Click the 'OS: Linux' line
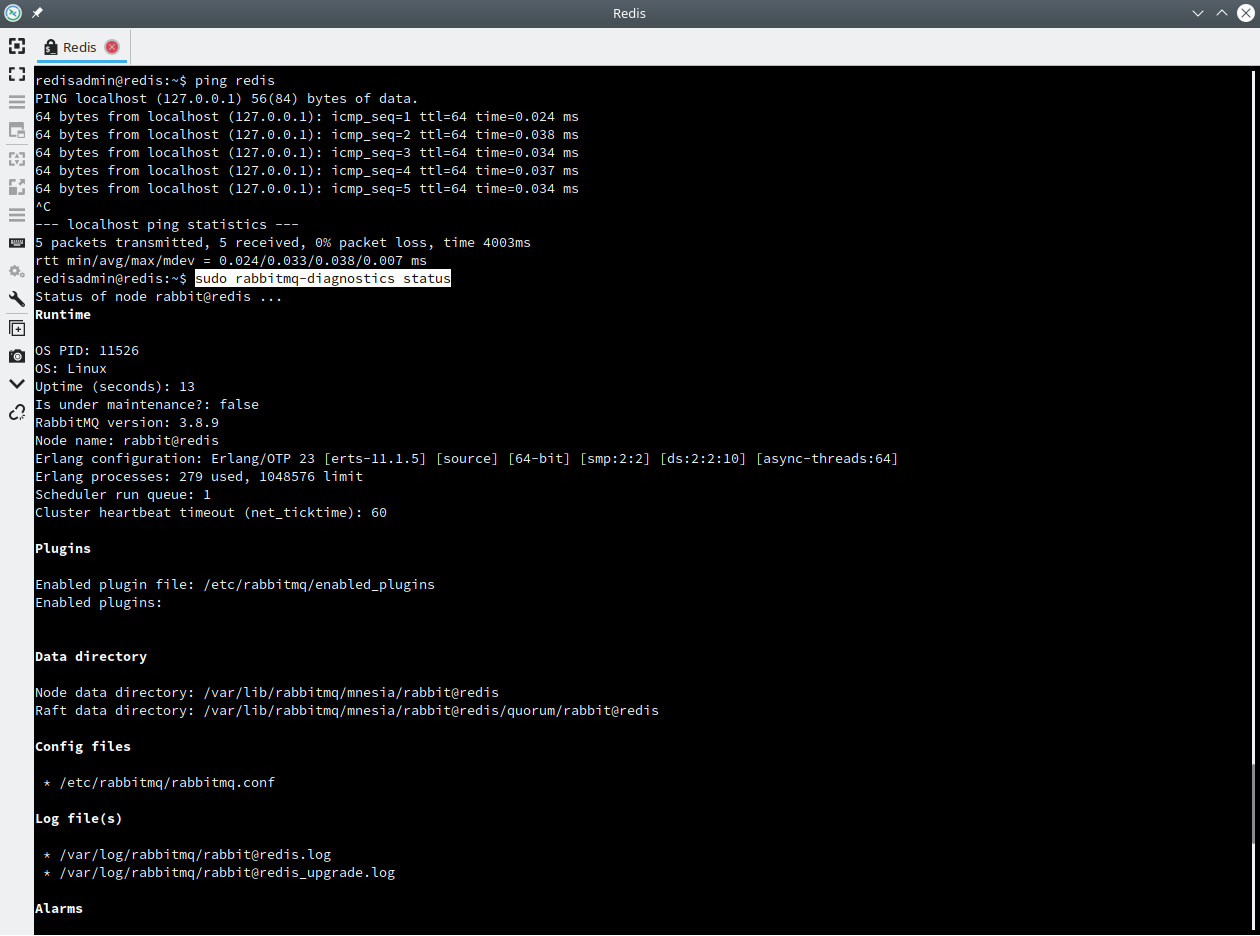This screenshot has width=1260, height=936. tap(71, 369)
